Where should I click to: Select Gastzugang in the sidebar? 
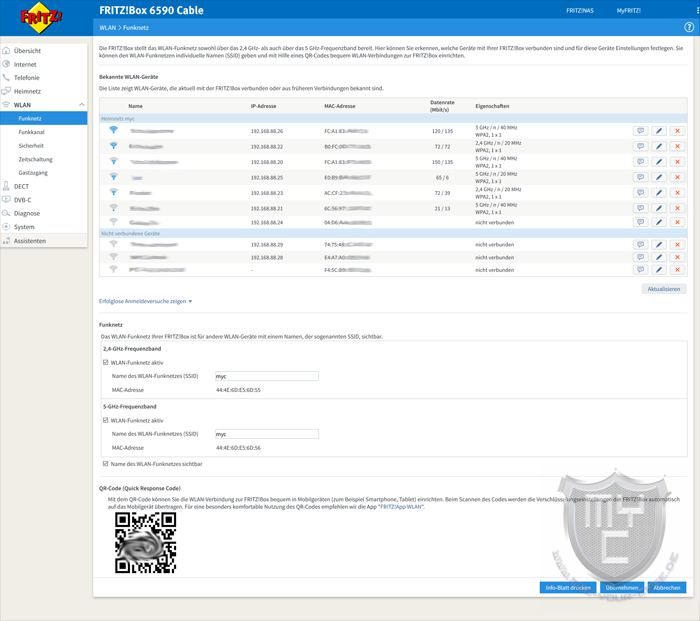[x=33, y=172]
